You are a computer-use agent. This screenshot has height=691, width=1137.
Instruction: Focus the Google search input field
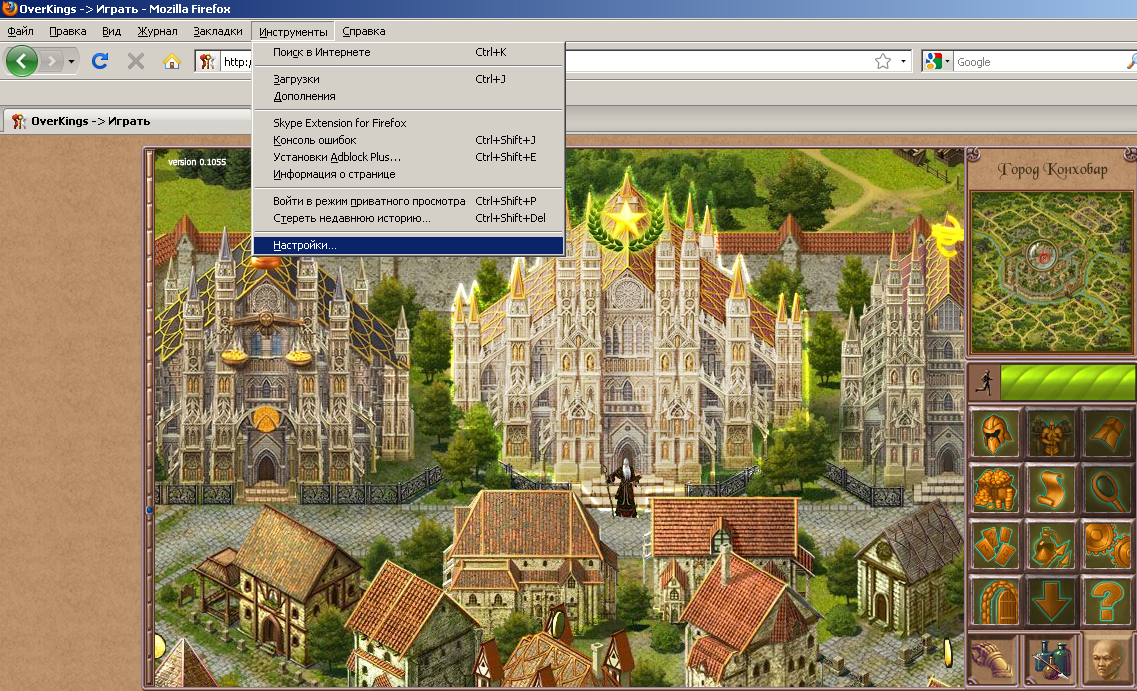click(1041, 62)
